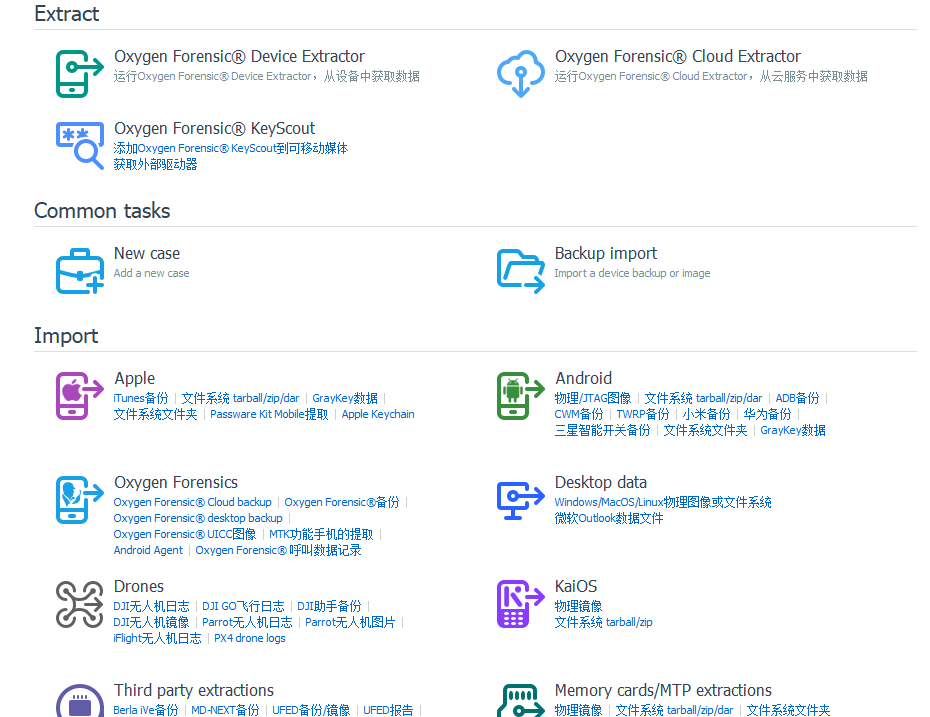Click the Backup import title
The image size is (930, 717).
pos(606,253)
